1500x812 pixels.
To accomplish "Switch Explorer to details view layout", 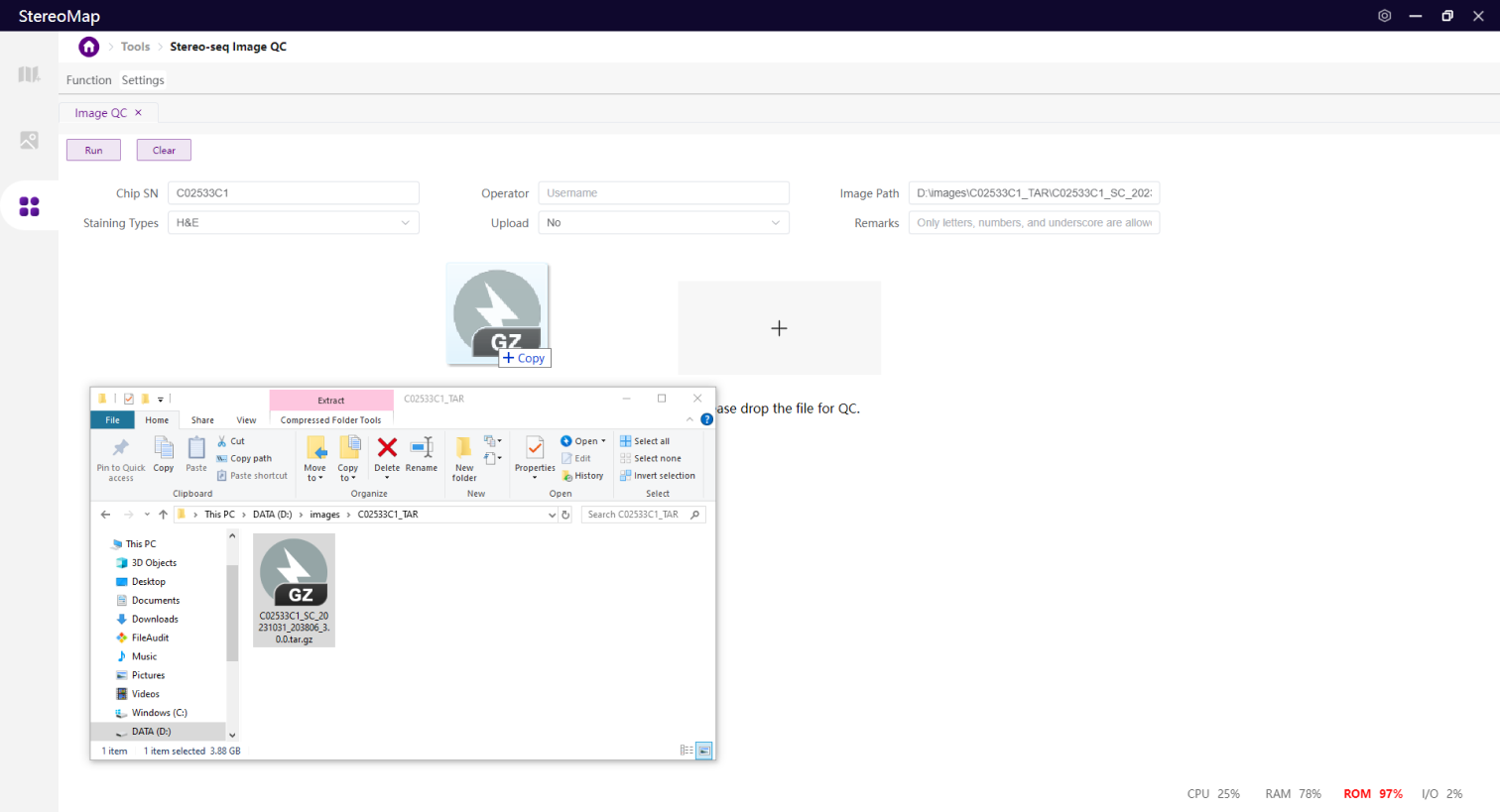I will pyautogui.click(x=687, y=751).
